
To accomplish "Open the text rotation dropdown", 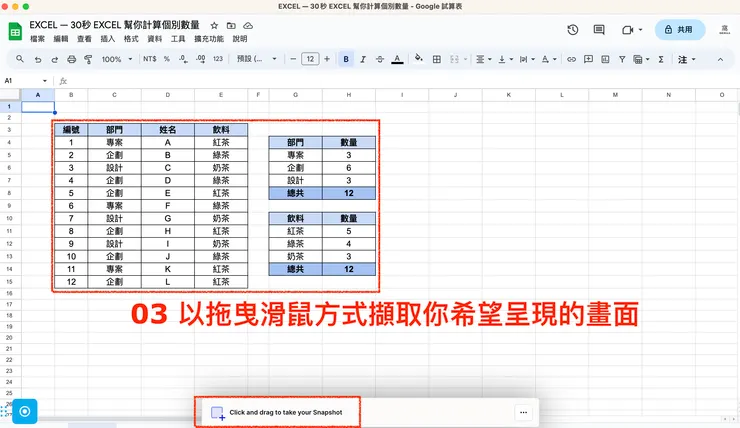I will point(548,59).
